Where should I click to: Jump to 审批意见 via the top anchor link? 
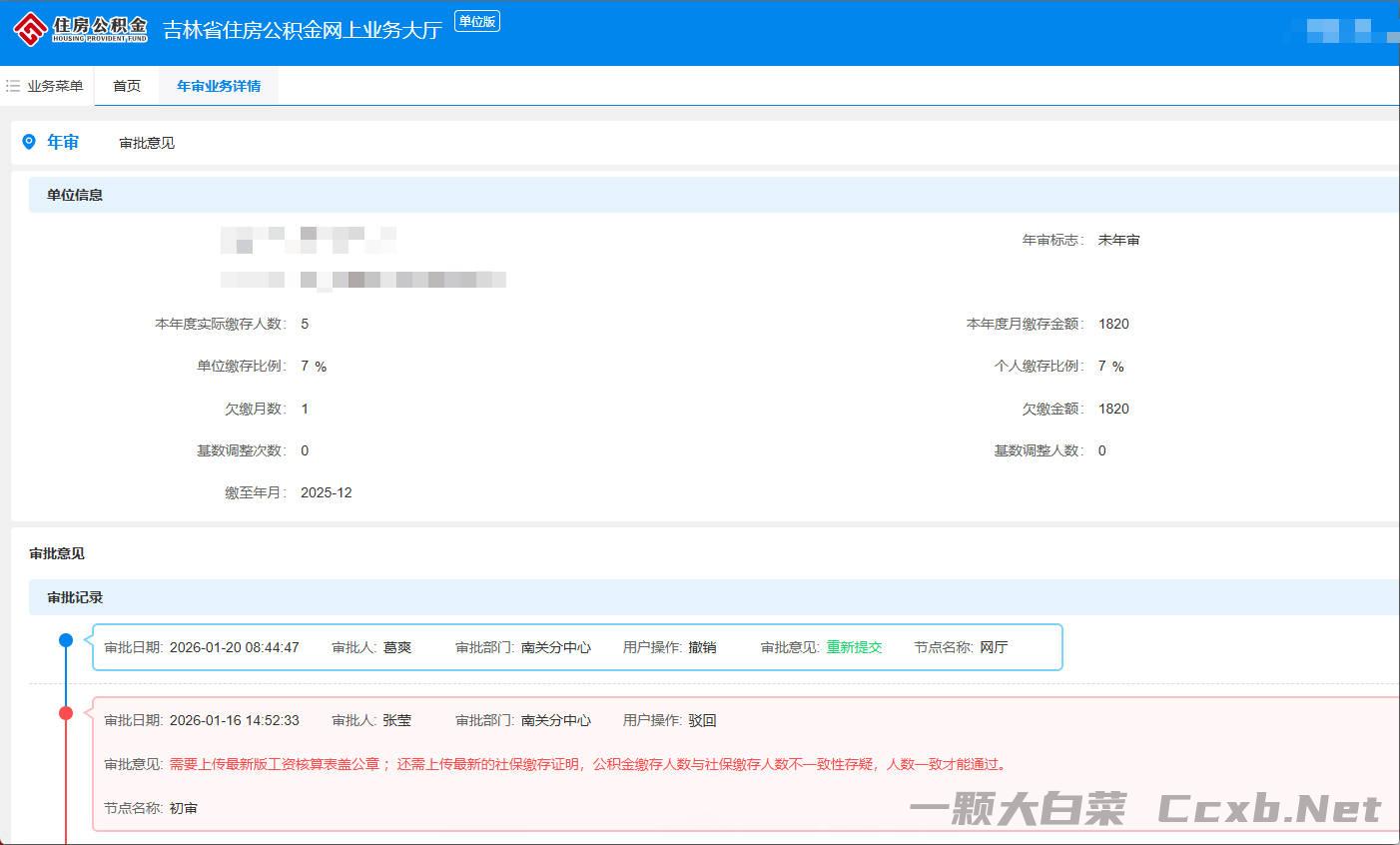click(147, 143)
